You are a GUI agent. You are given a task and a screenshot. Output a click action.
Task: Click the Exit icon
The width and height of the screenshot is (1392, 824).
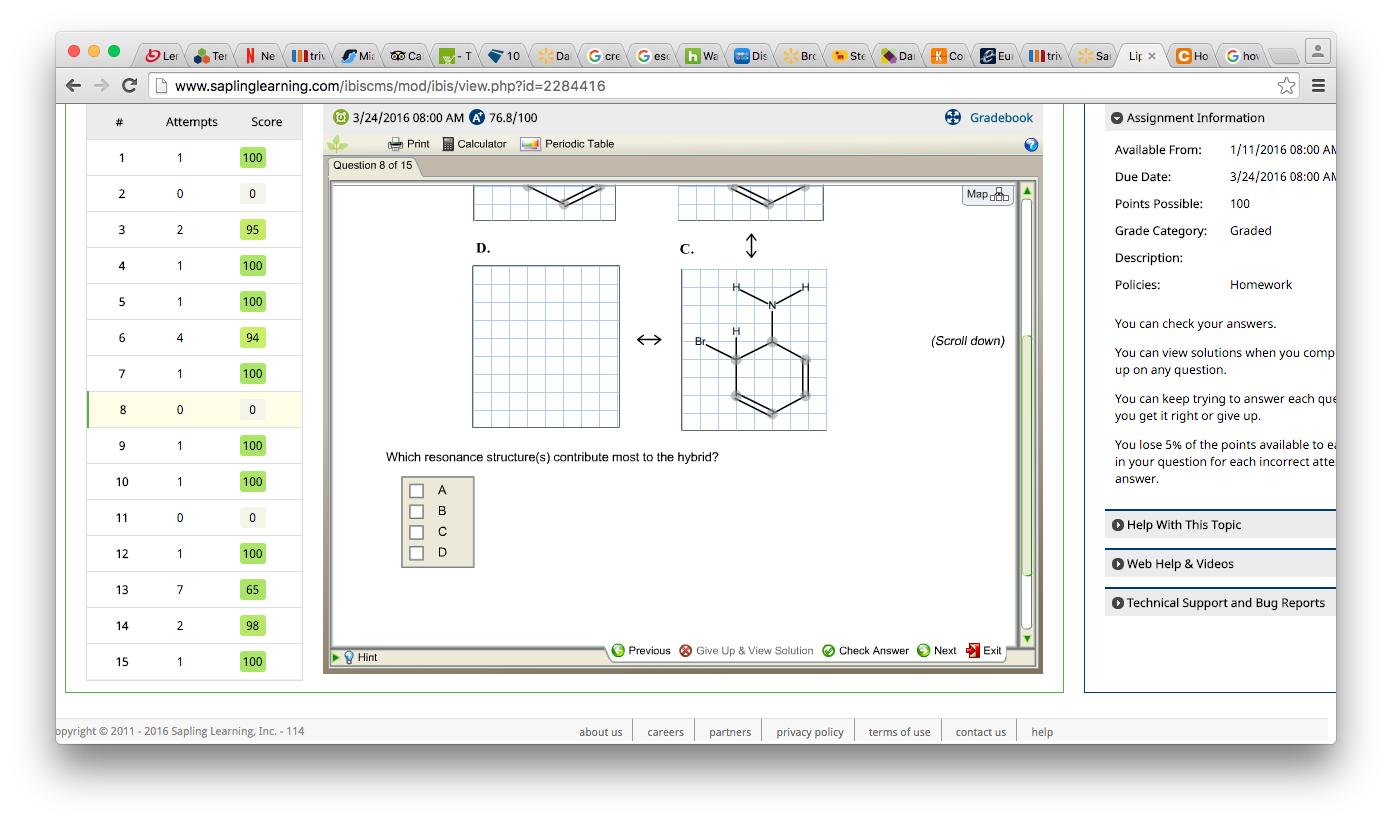(973, 651)
